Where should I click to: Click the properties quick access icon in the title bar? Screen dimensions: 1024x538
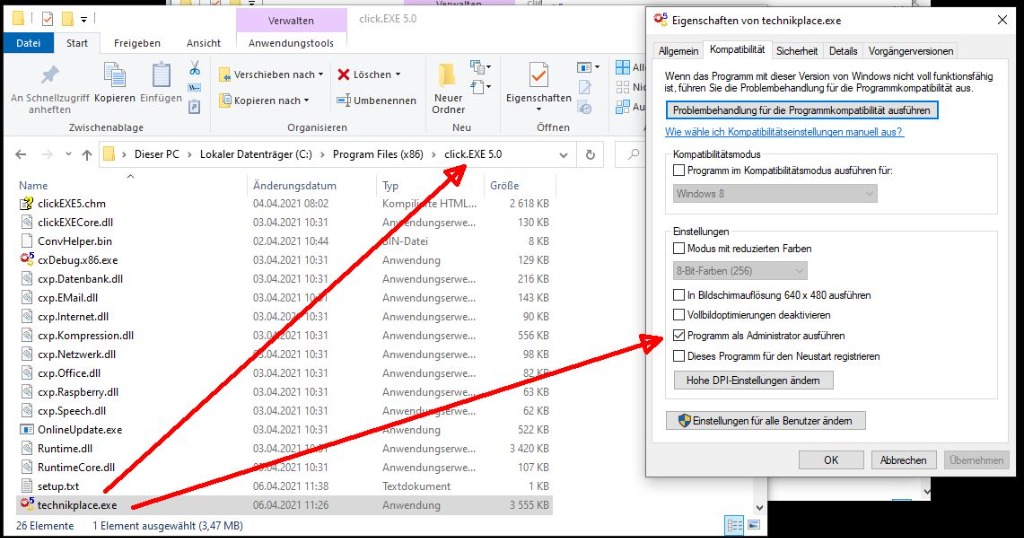pyautogui.click(x=47, y=18)
